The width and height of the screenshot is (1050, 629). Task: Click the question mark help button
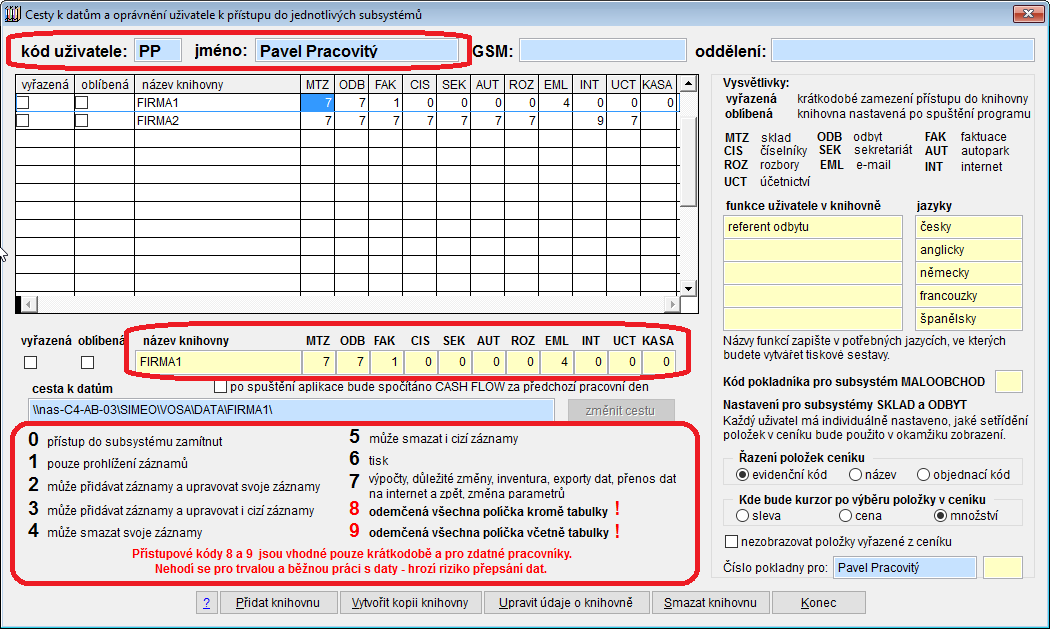[206, 603]
